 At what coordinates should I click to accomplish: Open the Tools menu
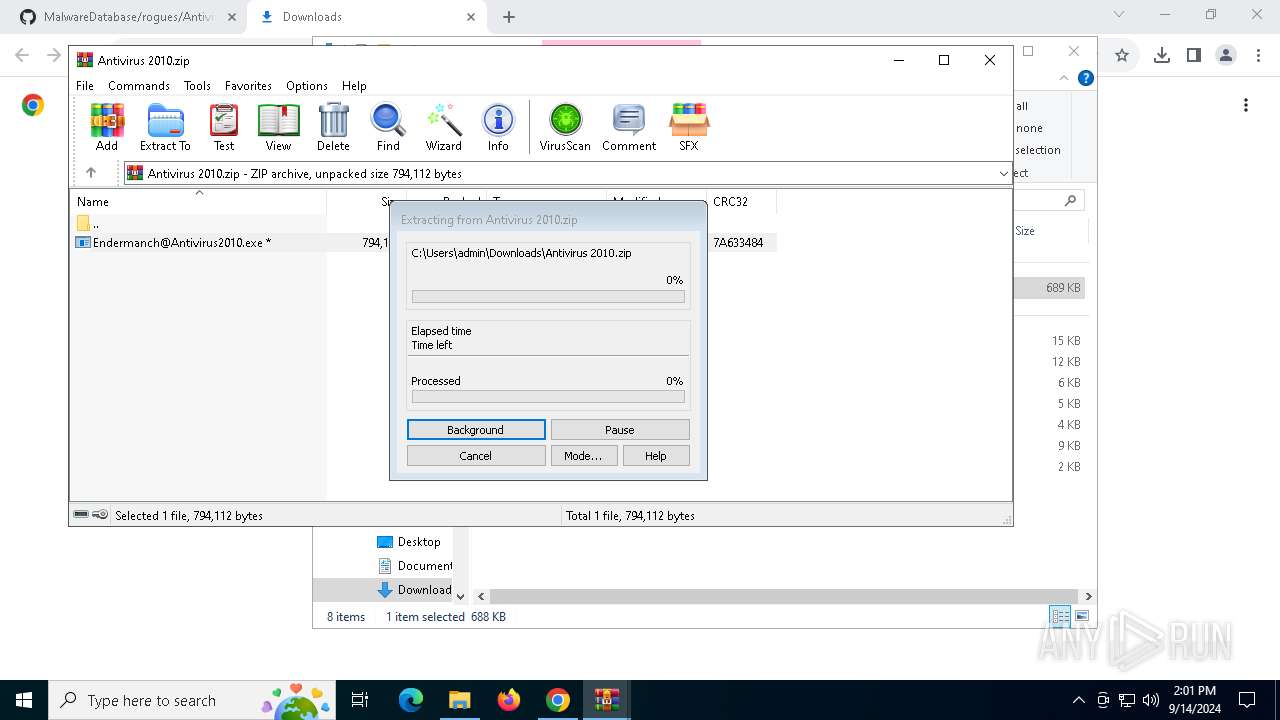(197, 86)
